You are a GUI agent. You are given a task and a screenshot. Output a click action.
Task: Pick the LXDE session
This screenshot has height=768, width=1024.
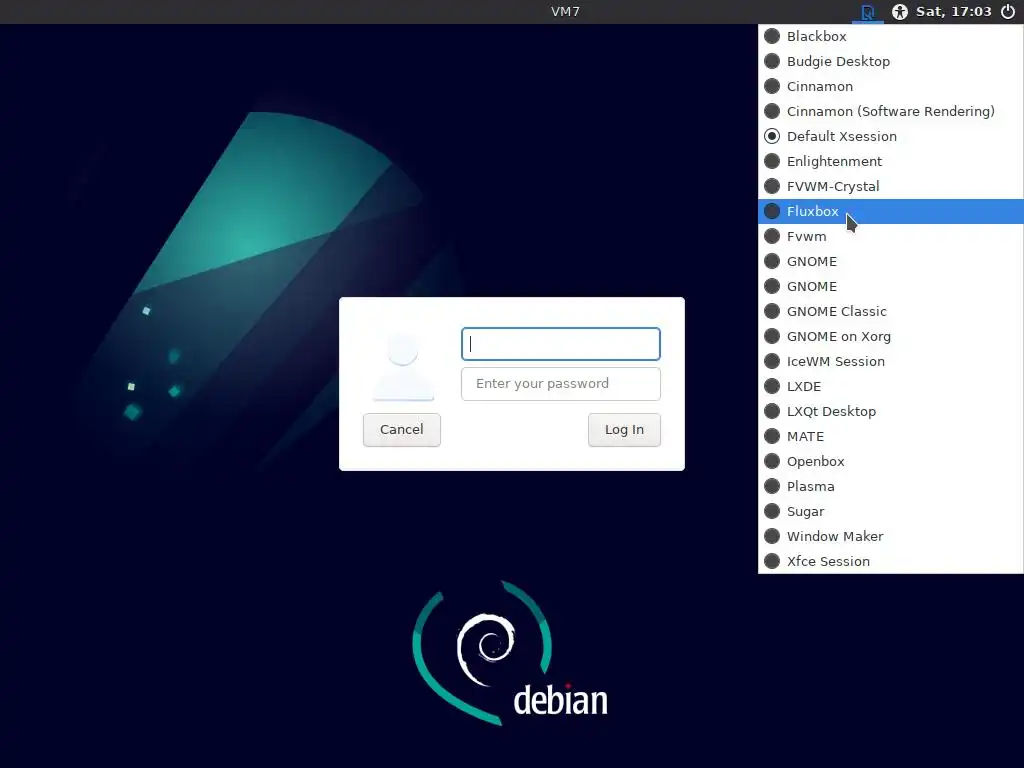point(891,387)
